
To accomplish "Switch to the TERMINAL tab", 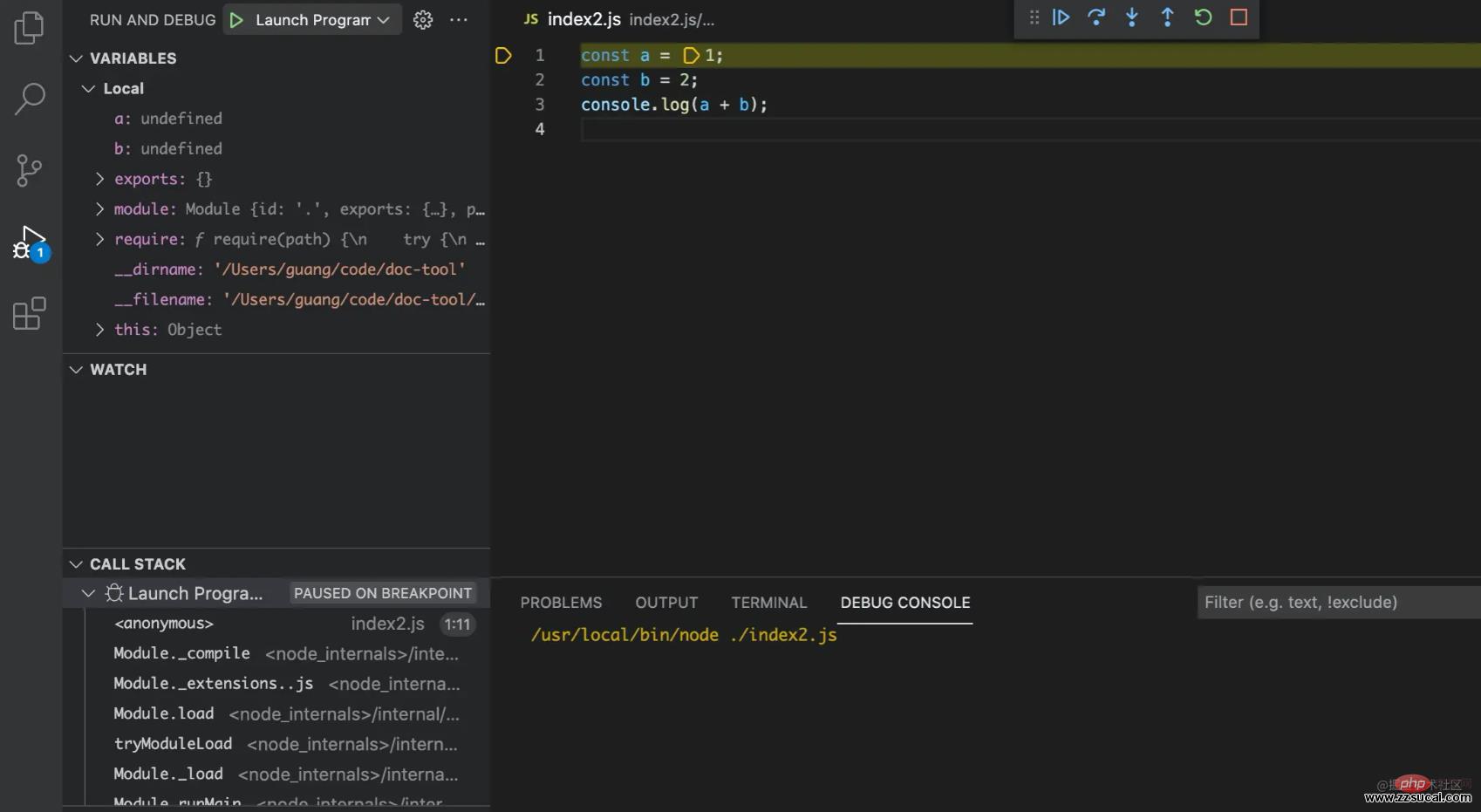I will 769,603.
